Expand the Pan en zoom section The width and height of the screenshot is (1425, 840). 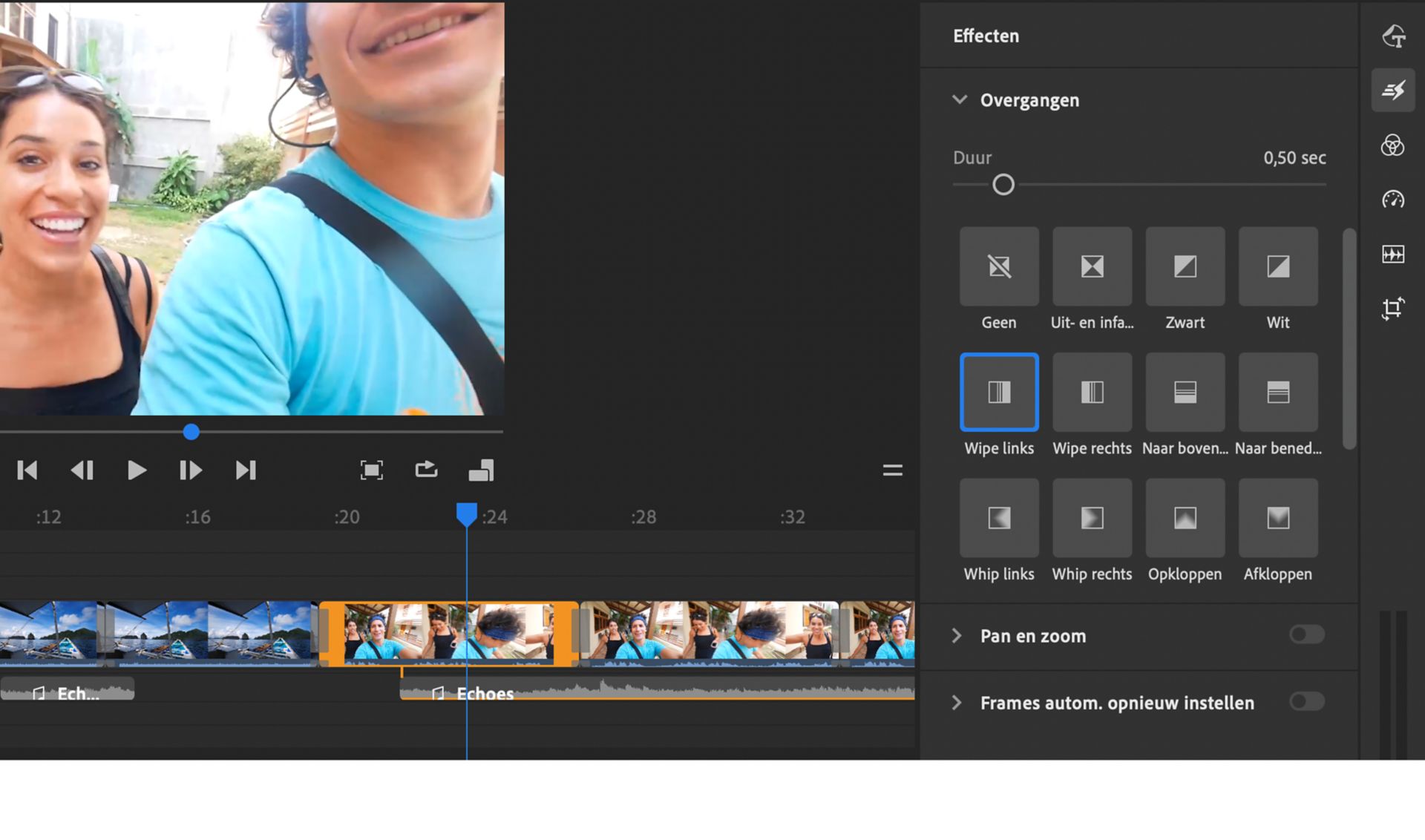957,636
